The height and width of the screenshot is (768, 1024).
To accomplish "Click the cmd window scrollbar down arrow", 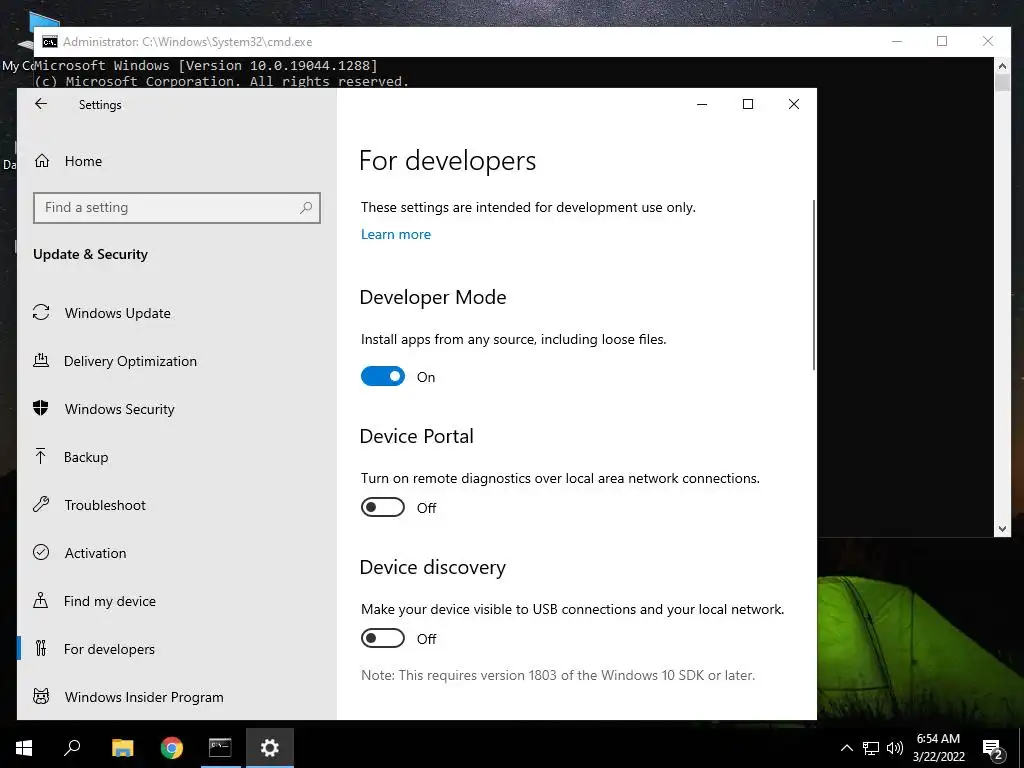I will (x=1002, y=529).
